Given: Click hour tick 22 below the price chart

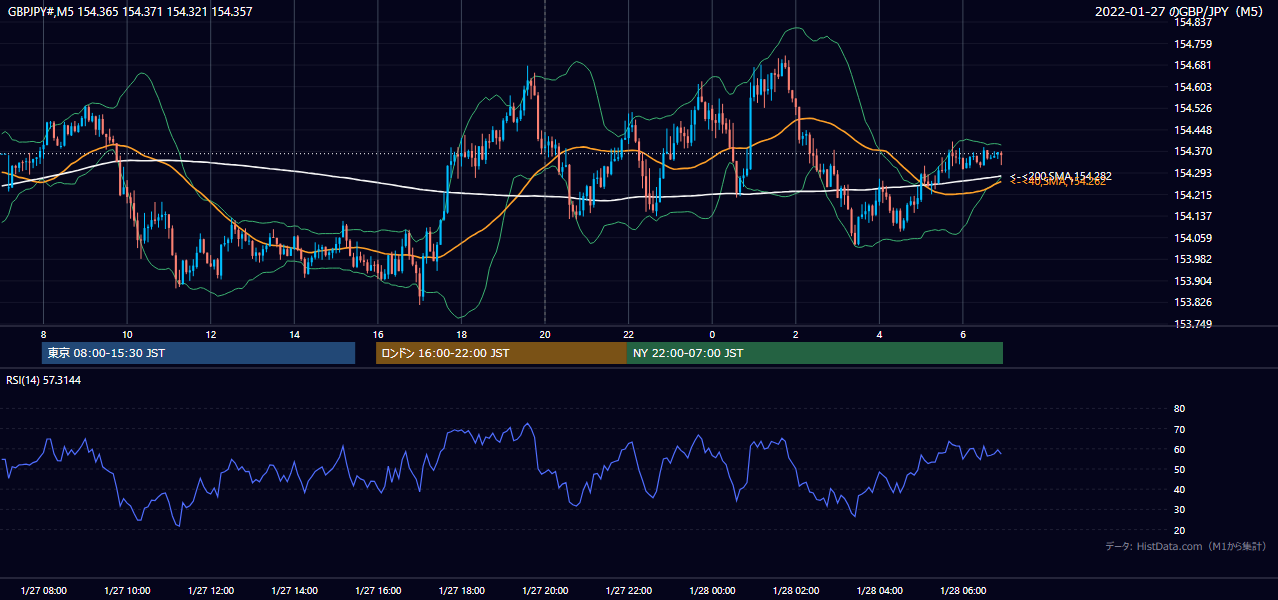Looking at the screenshot, I should pos(629,334).
